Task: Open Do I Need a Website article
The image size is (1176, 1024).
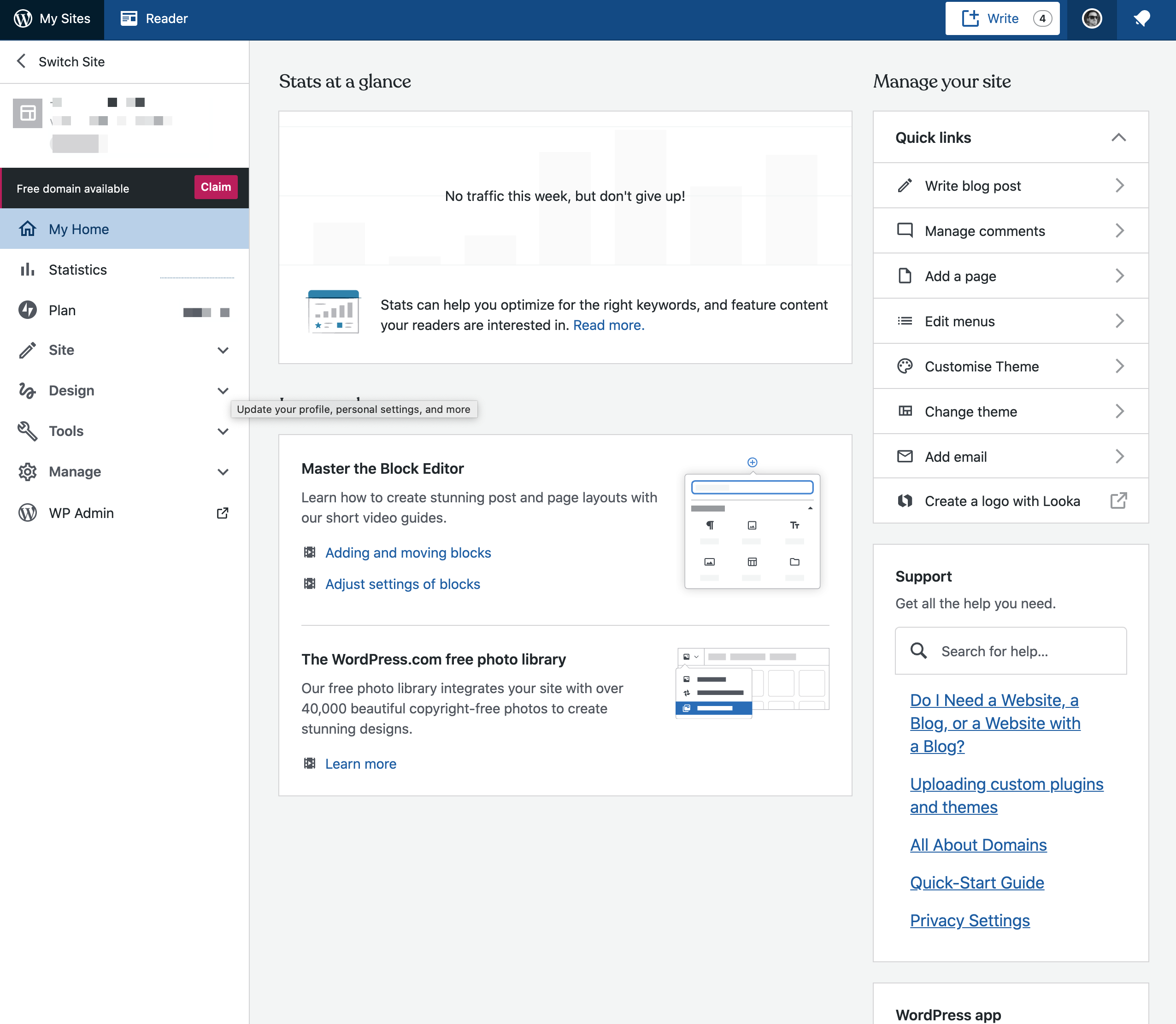Action: (x=995, y=723)
